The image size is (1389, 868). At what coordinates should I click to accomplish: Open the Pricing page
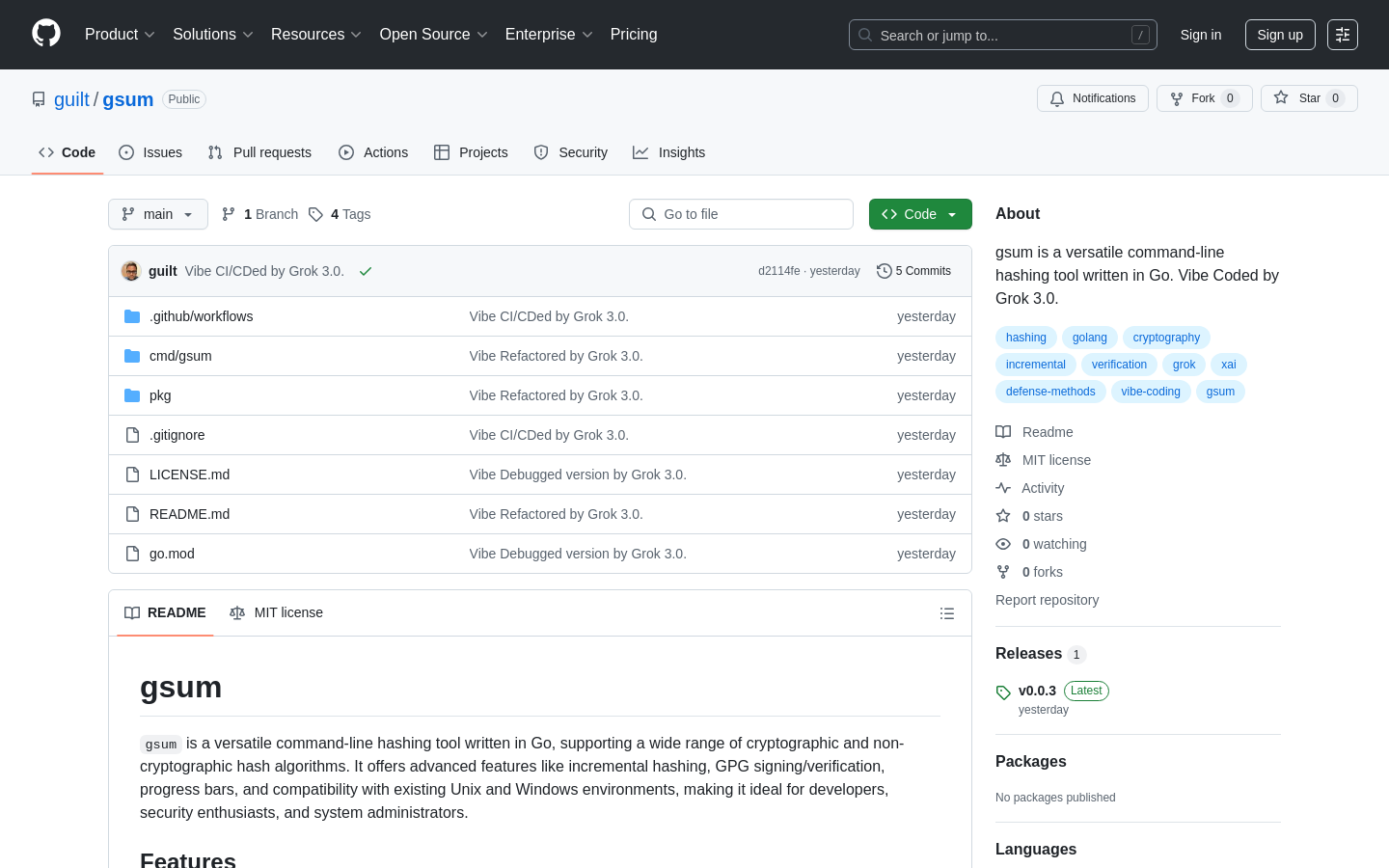click(x=634, y=35)
